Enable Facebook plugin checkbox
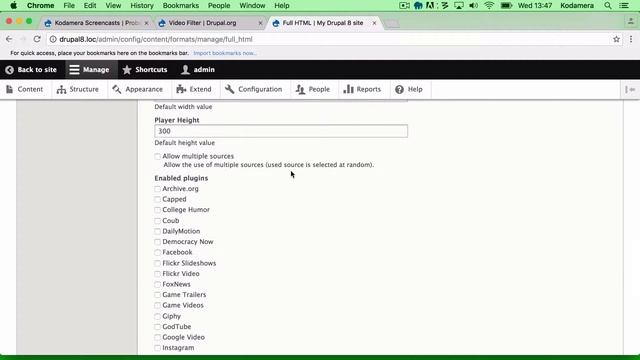This screenshot has height=360, width=640. pos(158,252)
